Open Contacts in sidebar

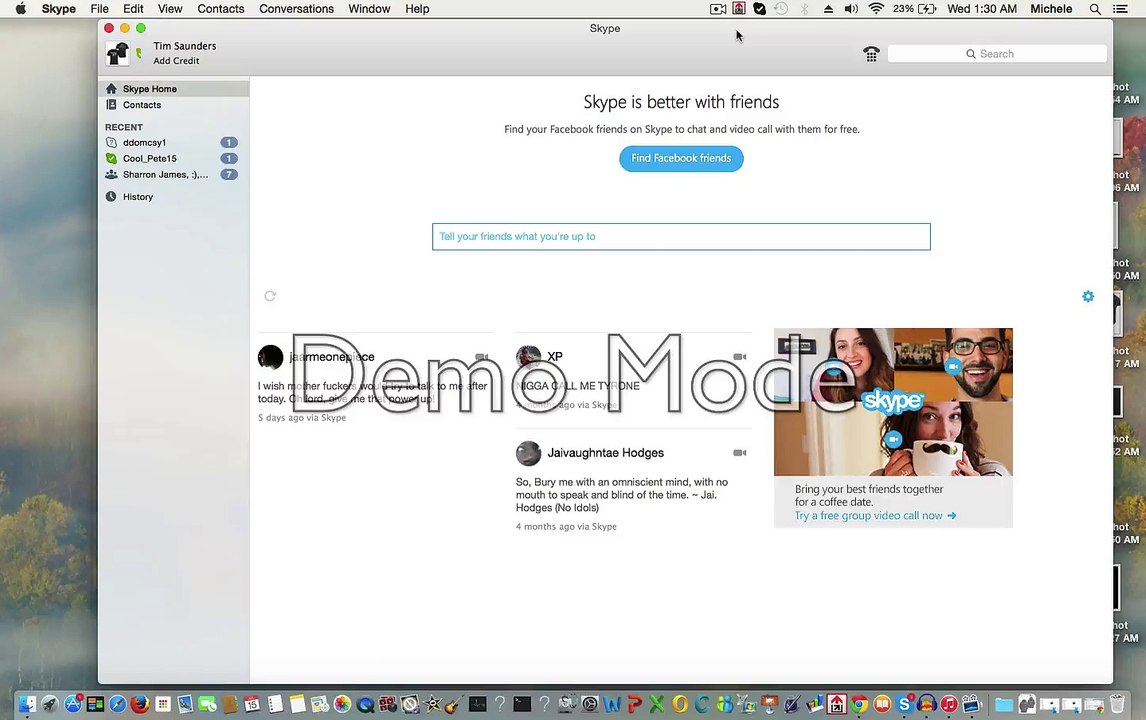(173, 105)
